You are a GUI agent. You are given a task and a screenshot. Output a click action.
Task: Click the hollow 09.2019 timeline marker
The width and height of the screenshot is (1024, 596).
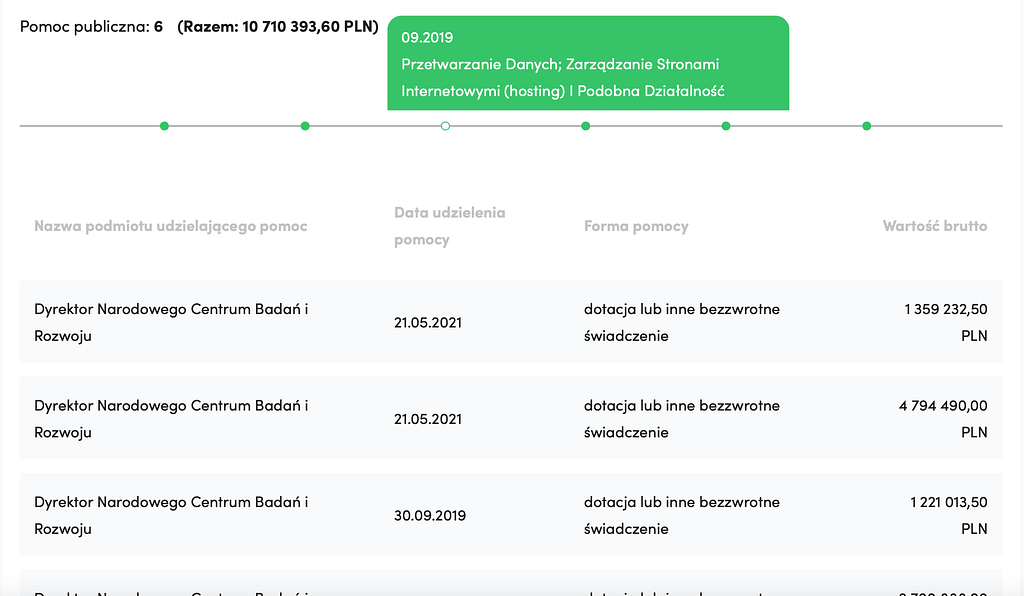(445, 126)
